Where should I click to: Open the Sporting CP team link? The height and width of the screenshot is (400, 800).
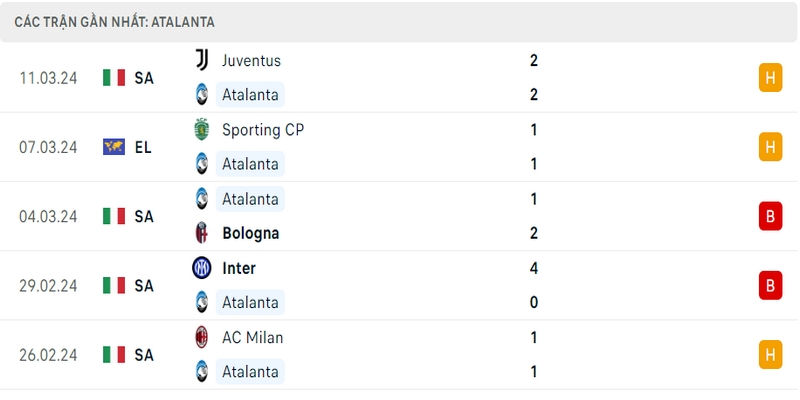click(263, 130)
